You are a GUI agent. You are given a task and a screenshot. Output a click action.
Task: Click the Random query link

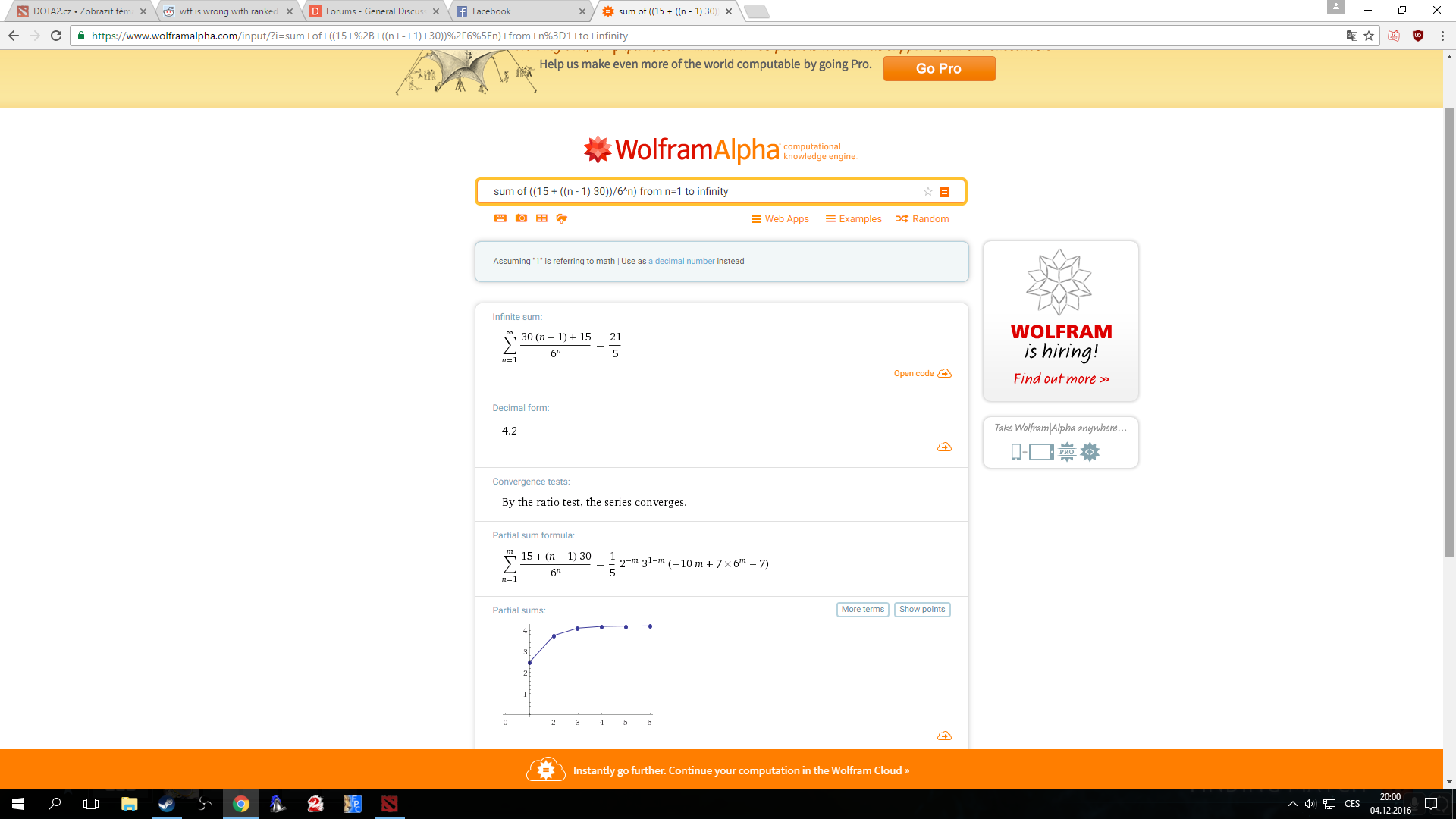tap(922, 219)
